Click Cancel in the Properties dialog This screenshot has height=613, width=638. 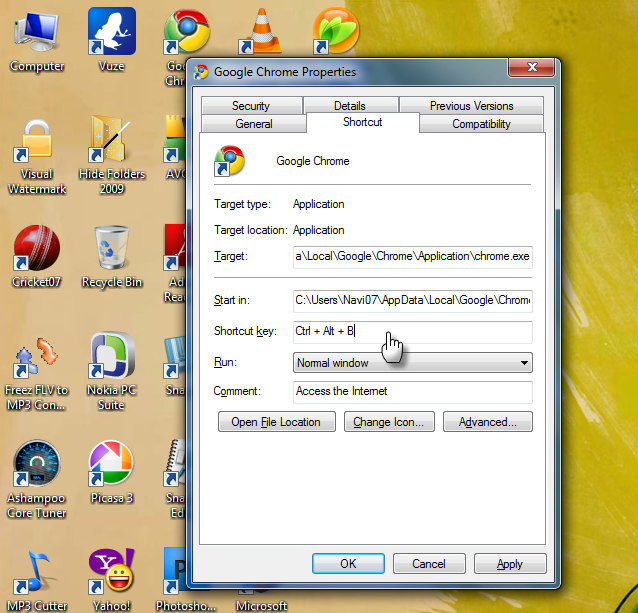(x=429, y=564)
